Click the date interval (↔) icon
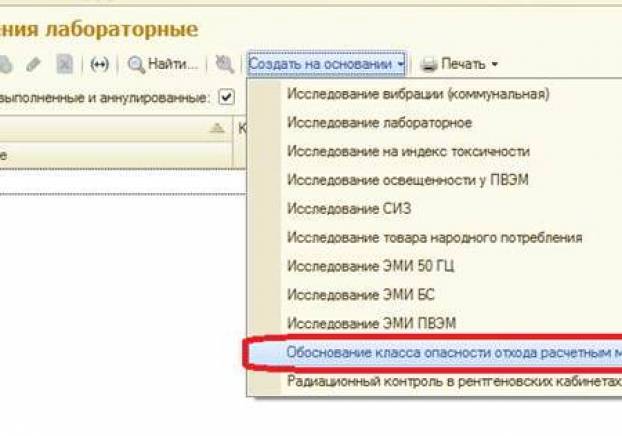The image size is (622, 436). [x=99, y=65]
